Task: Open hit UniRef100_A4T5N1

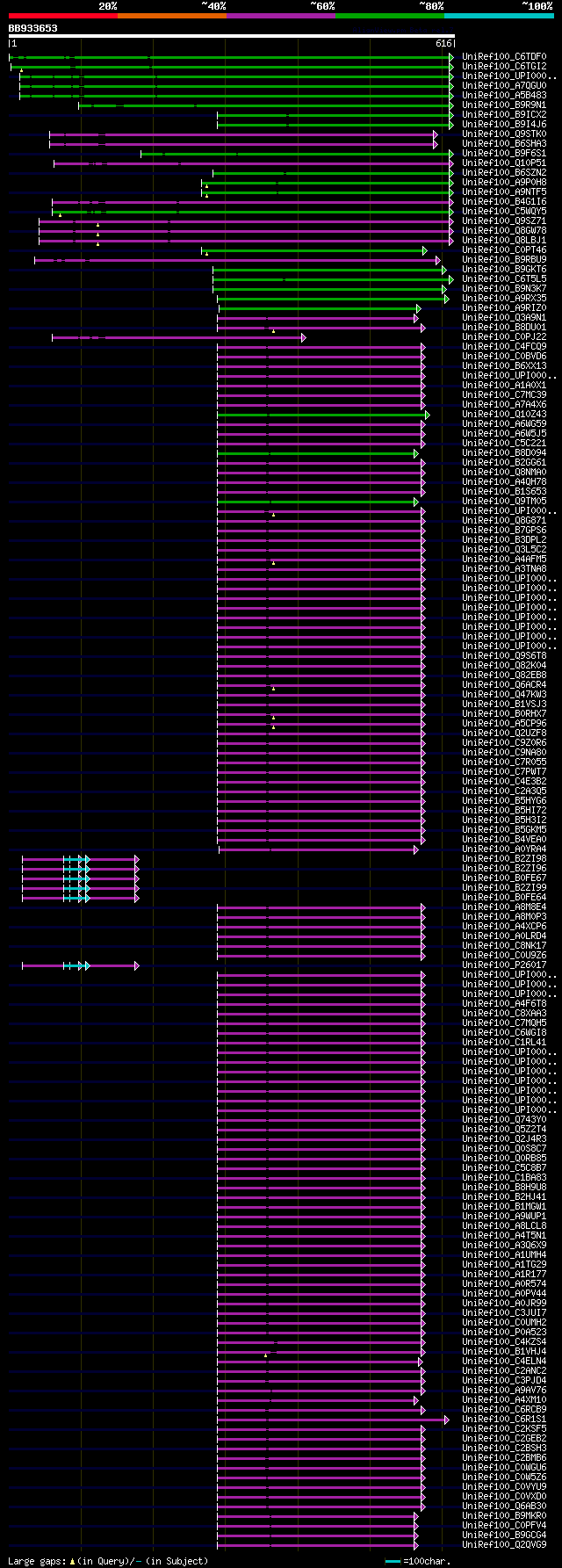Action: [x=505, y=1236]
